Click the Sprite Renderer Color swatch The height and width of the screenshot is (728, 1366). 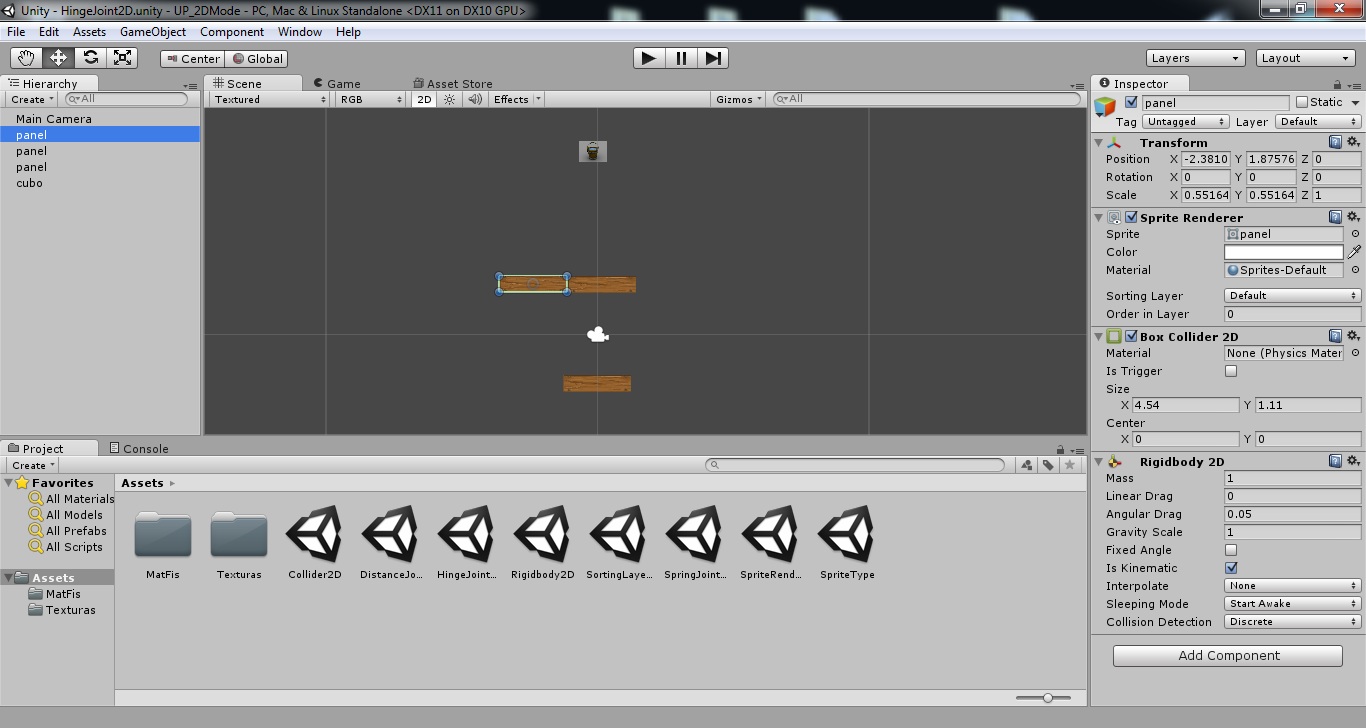[x=1284, y=252]
